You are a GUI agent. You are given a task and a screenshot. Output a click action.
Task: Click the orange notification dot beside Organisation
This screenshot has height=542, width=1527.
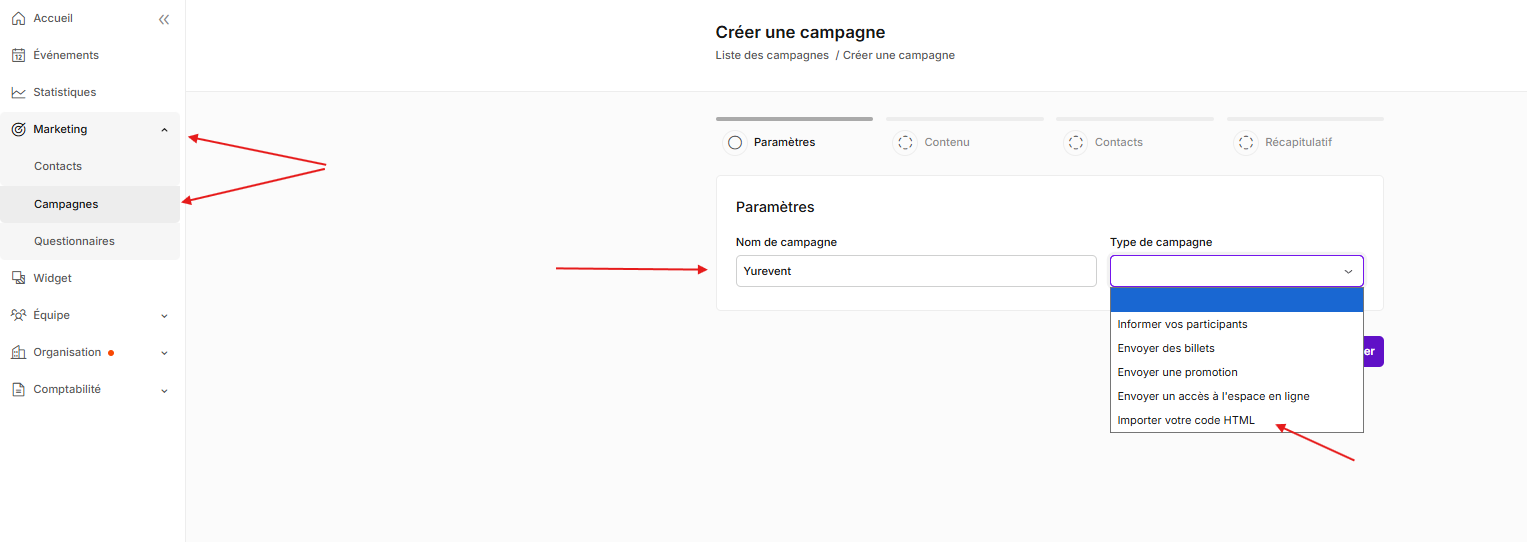111,352
